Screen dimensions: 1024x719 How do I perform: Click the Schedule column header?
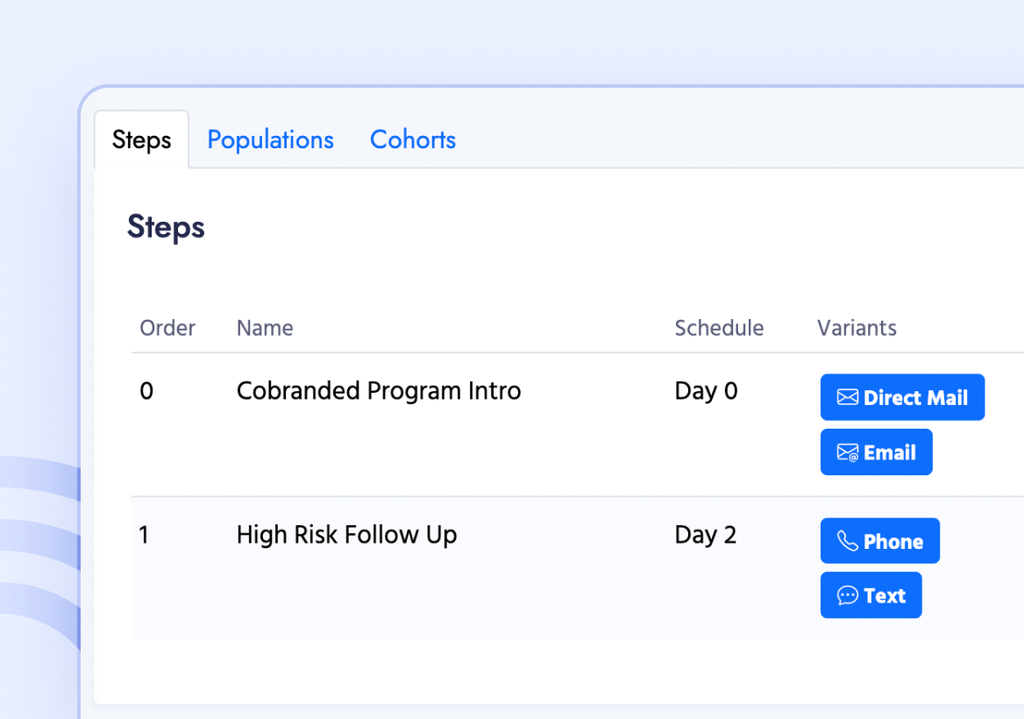pyautogui.click(x=719, y=328)
